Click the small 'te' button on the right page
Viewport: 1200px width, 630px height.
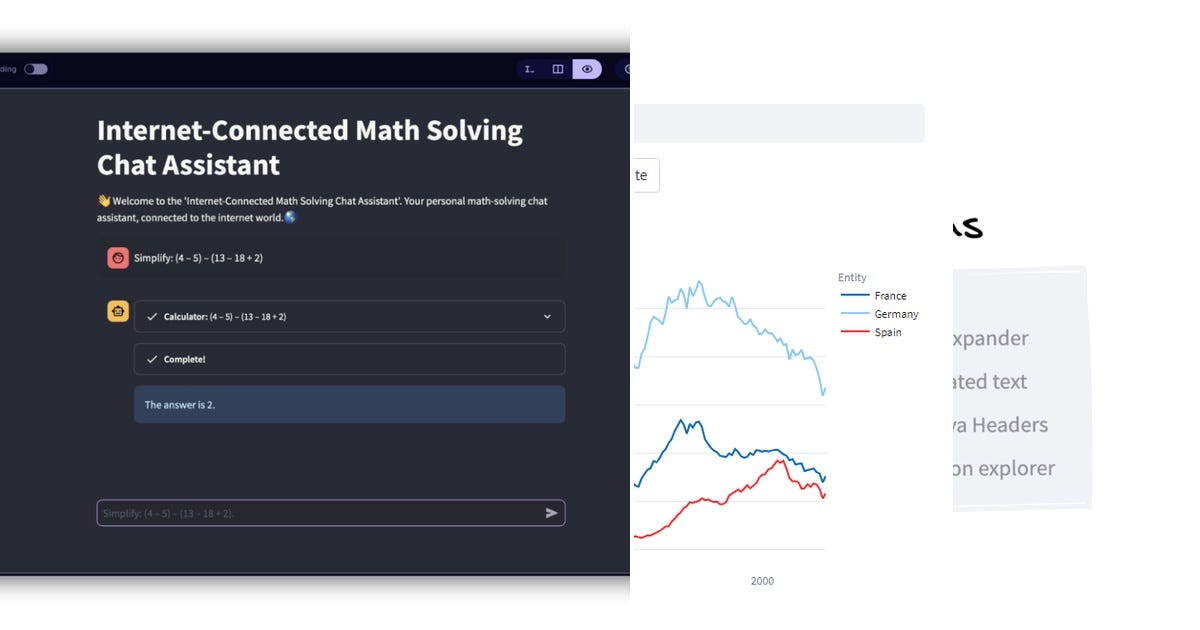point(646,175)
